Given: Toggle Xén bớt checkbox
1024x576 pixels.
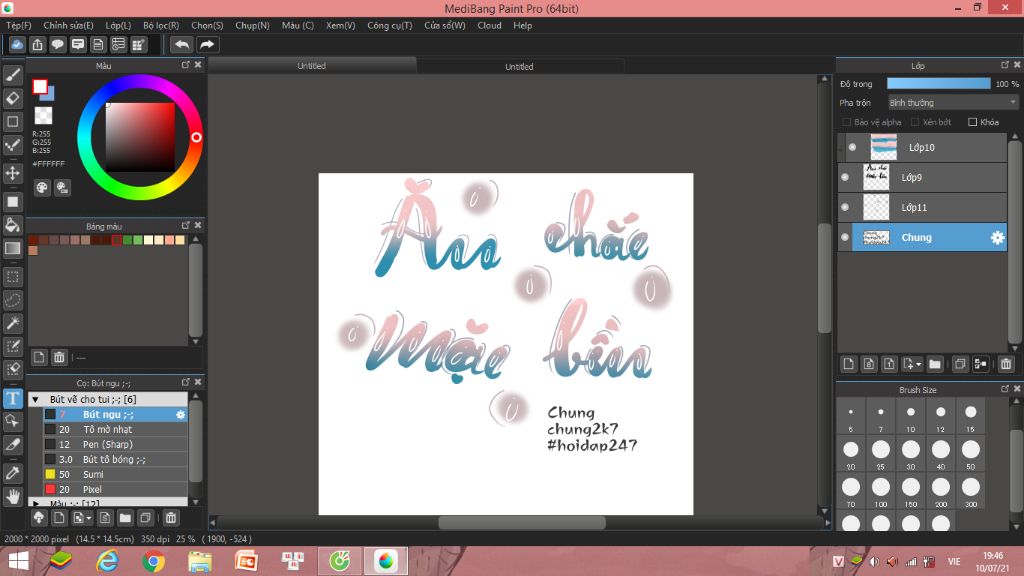Looking at the screenshot, I should coord(915,122).
